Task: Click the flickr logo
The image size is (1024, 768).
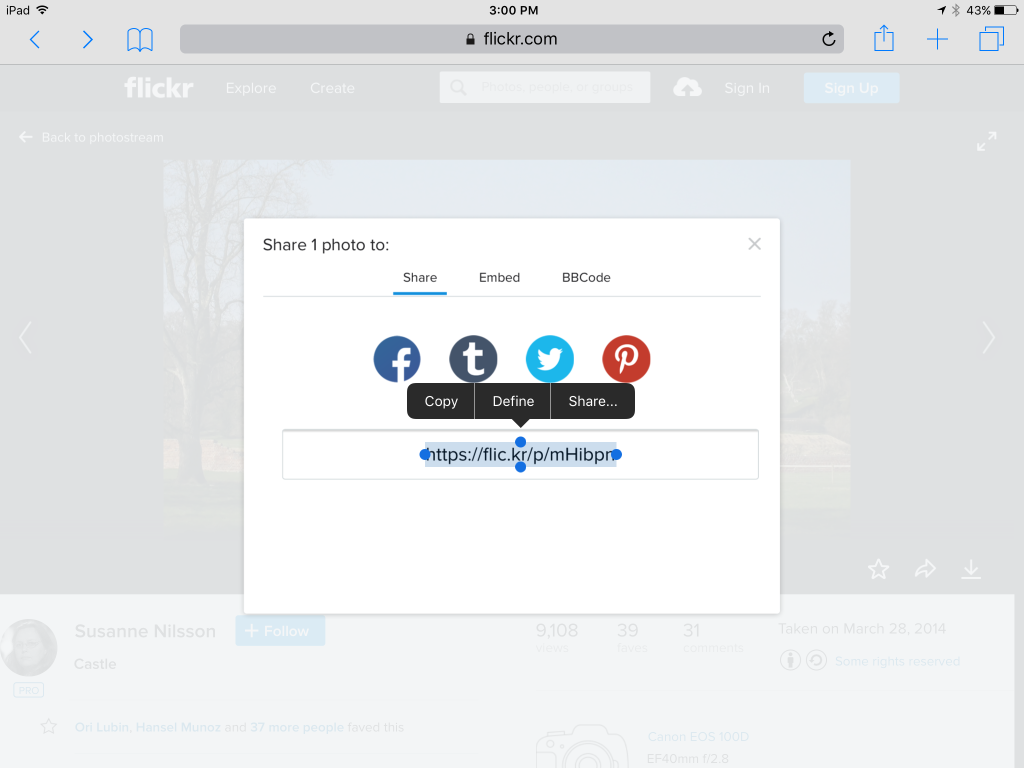Action: 159,88
